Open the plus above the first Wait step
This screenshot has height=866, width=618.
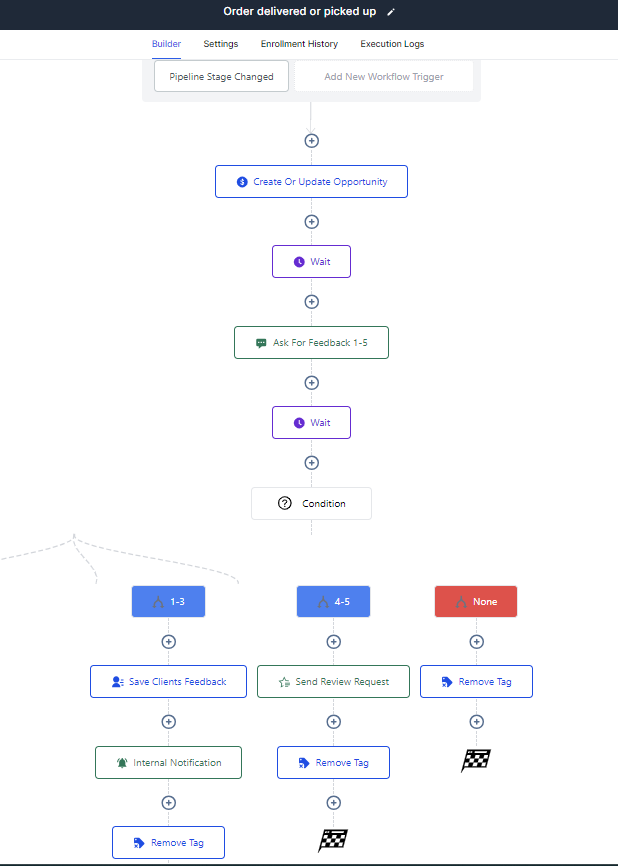coord(311,221)
